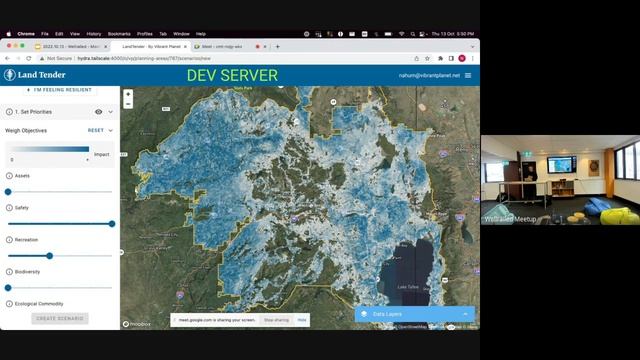
Task: Switch to the first Wellrailed browser tab
Action: coord(70,47)
